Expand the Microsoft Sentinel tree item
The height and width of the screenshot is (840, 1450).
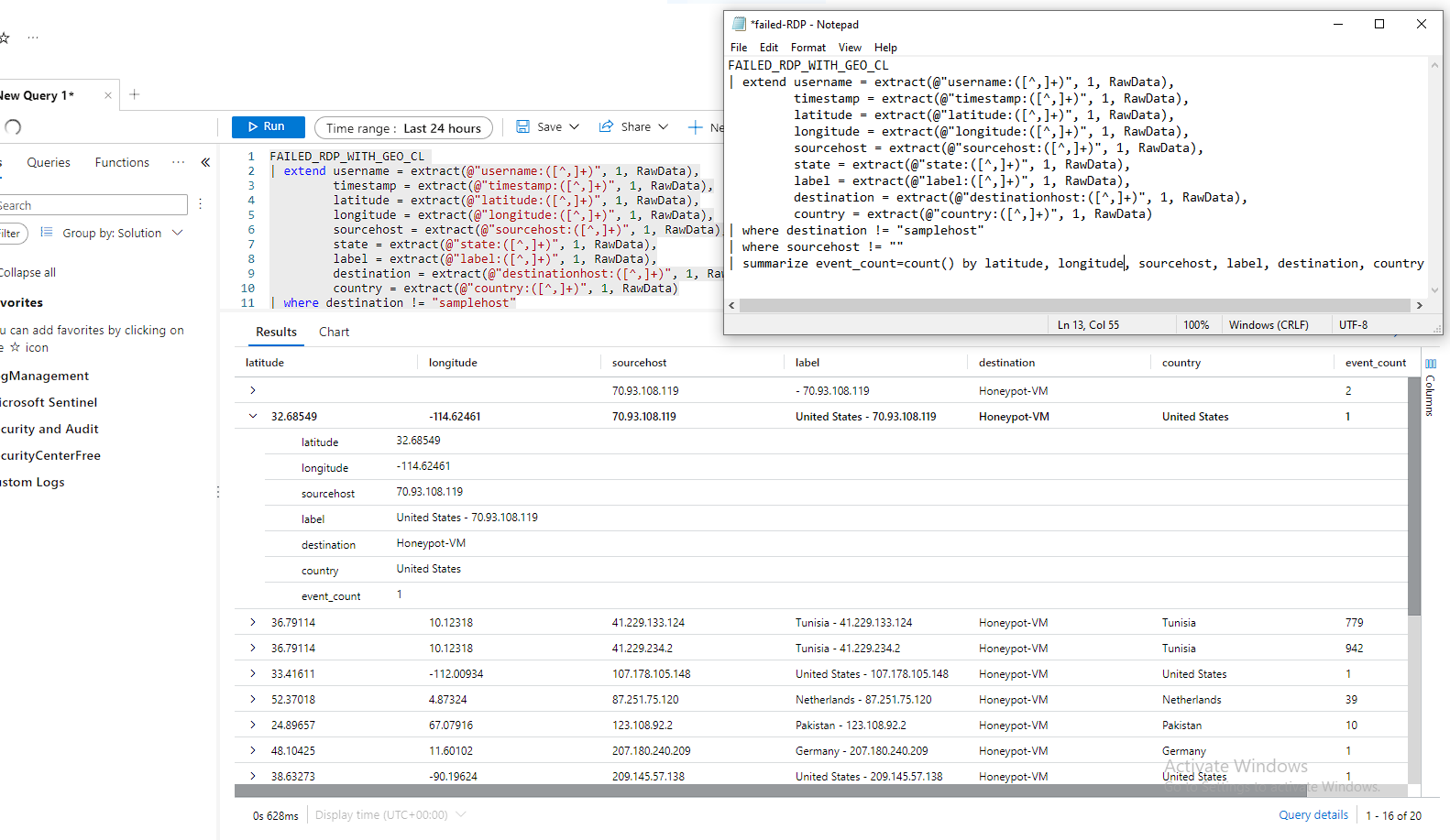click(49, 402)
